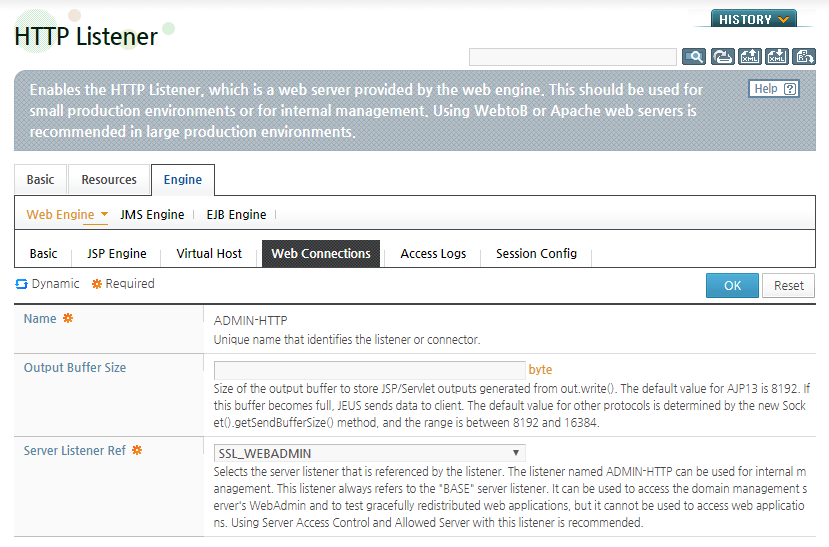Click the document 'R' arrow icon
829x547 pixels.
[804, 56]
